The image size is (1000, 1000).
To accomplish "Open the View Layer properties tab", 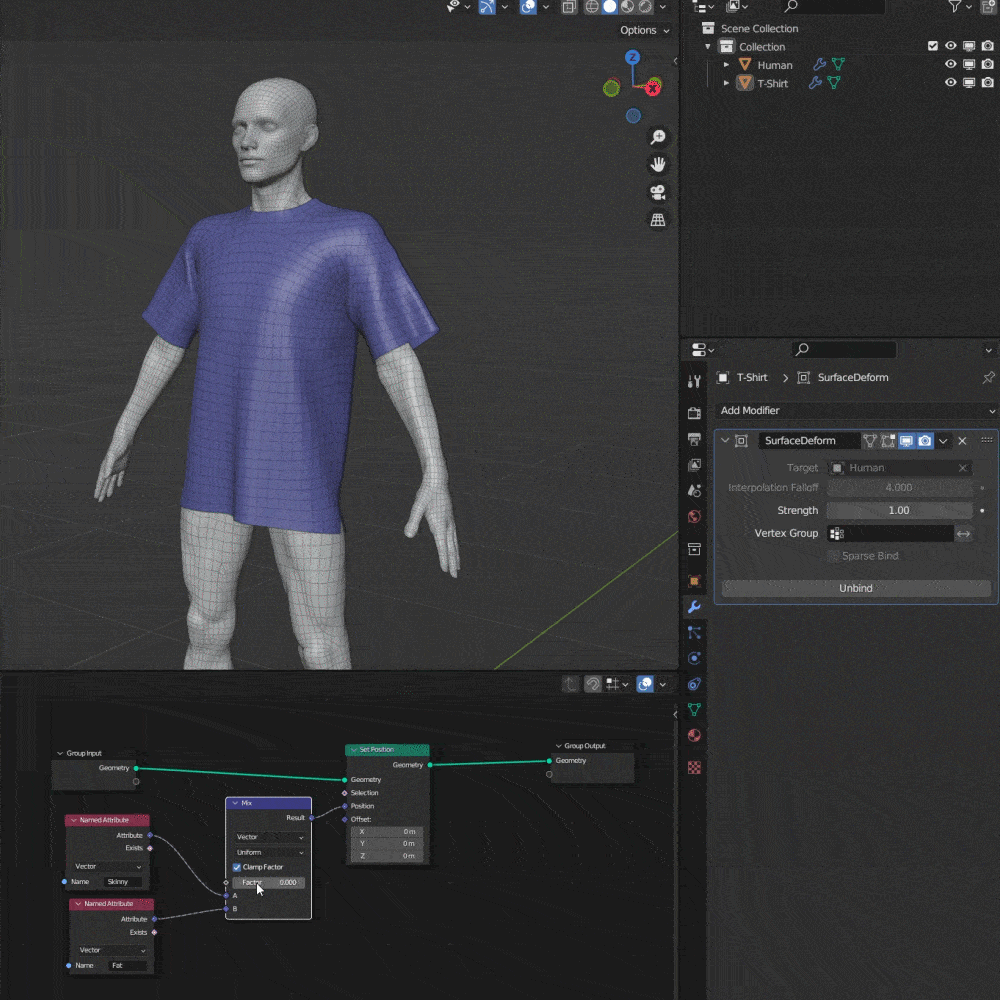I will point(695,465).
